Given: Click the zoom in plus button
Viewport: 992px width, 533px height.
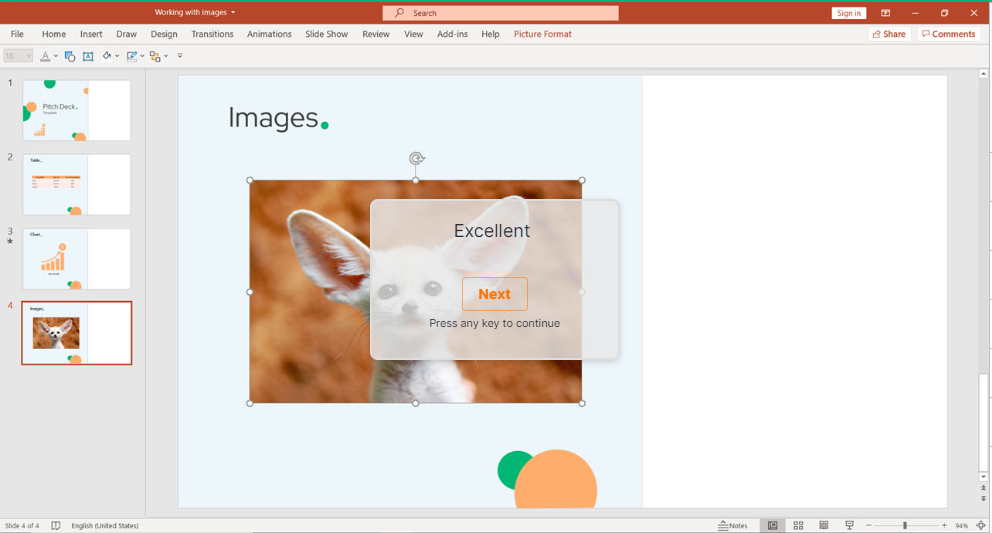Looking at the screenshot, I should coord(944,525).
